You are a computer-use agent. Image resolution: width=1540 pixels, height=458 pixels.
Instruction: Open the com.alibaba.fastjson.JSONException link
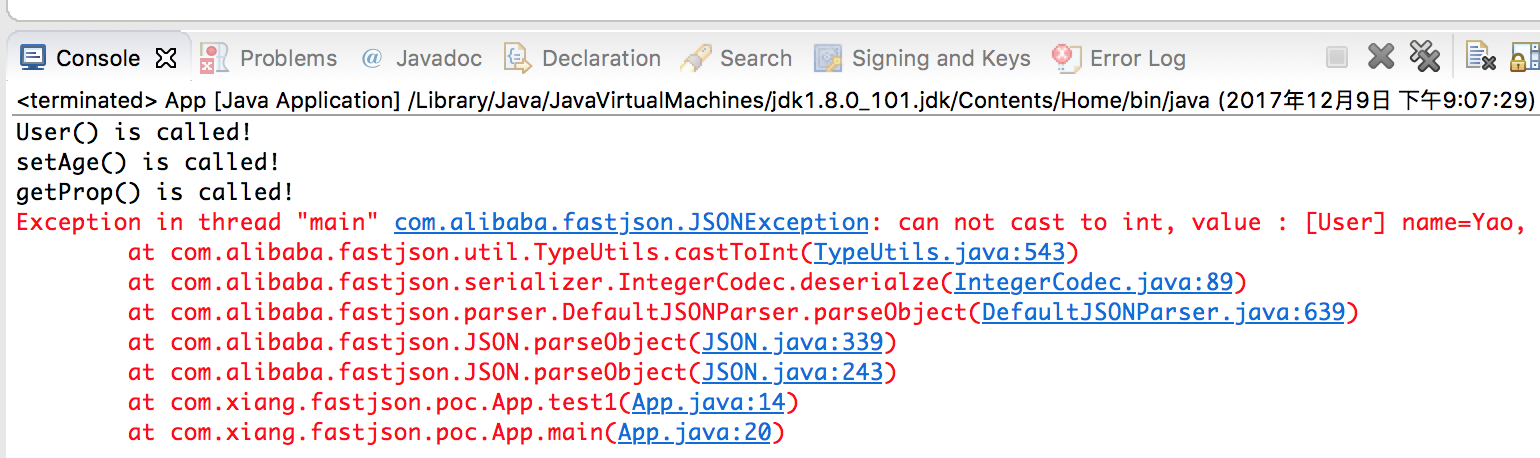click(x=632, y=222)
